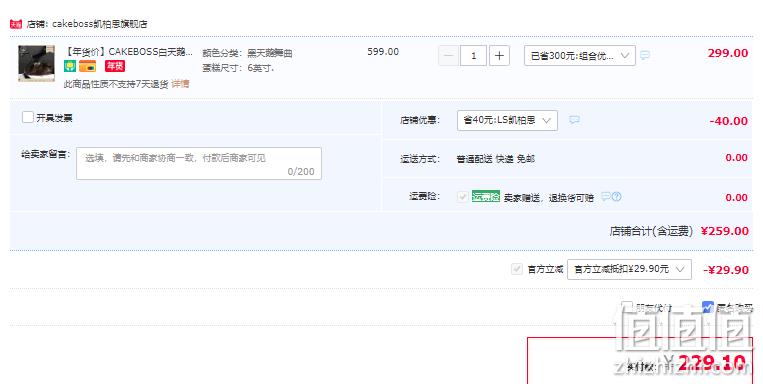Open the cakeboss凯柏思旗舰店 shop link

pos(100,24)
